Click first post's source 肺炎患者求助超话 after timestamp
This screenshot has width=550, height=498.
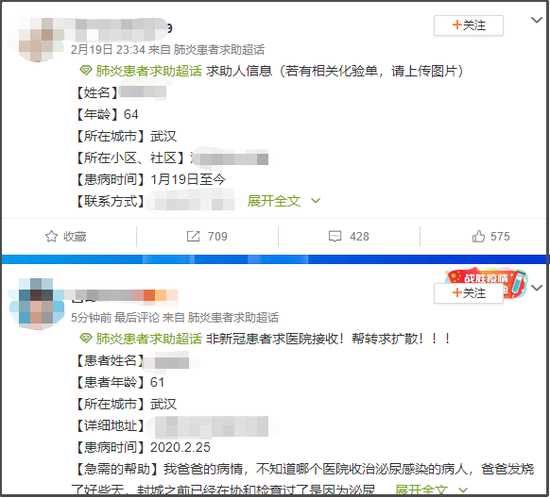[219, 50]
